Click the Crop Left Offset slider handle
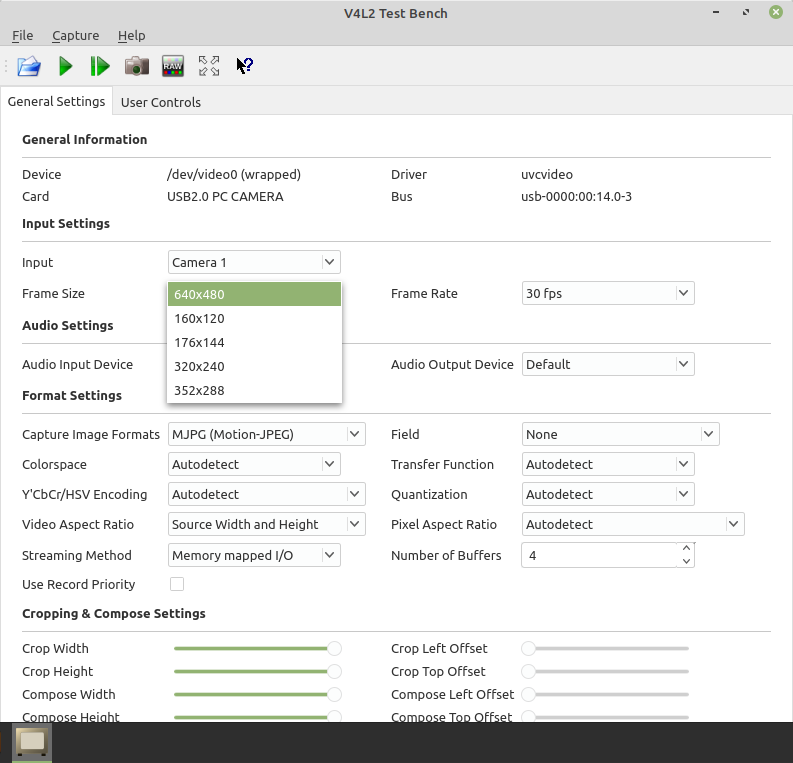 tap(528, 649)
